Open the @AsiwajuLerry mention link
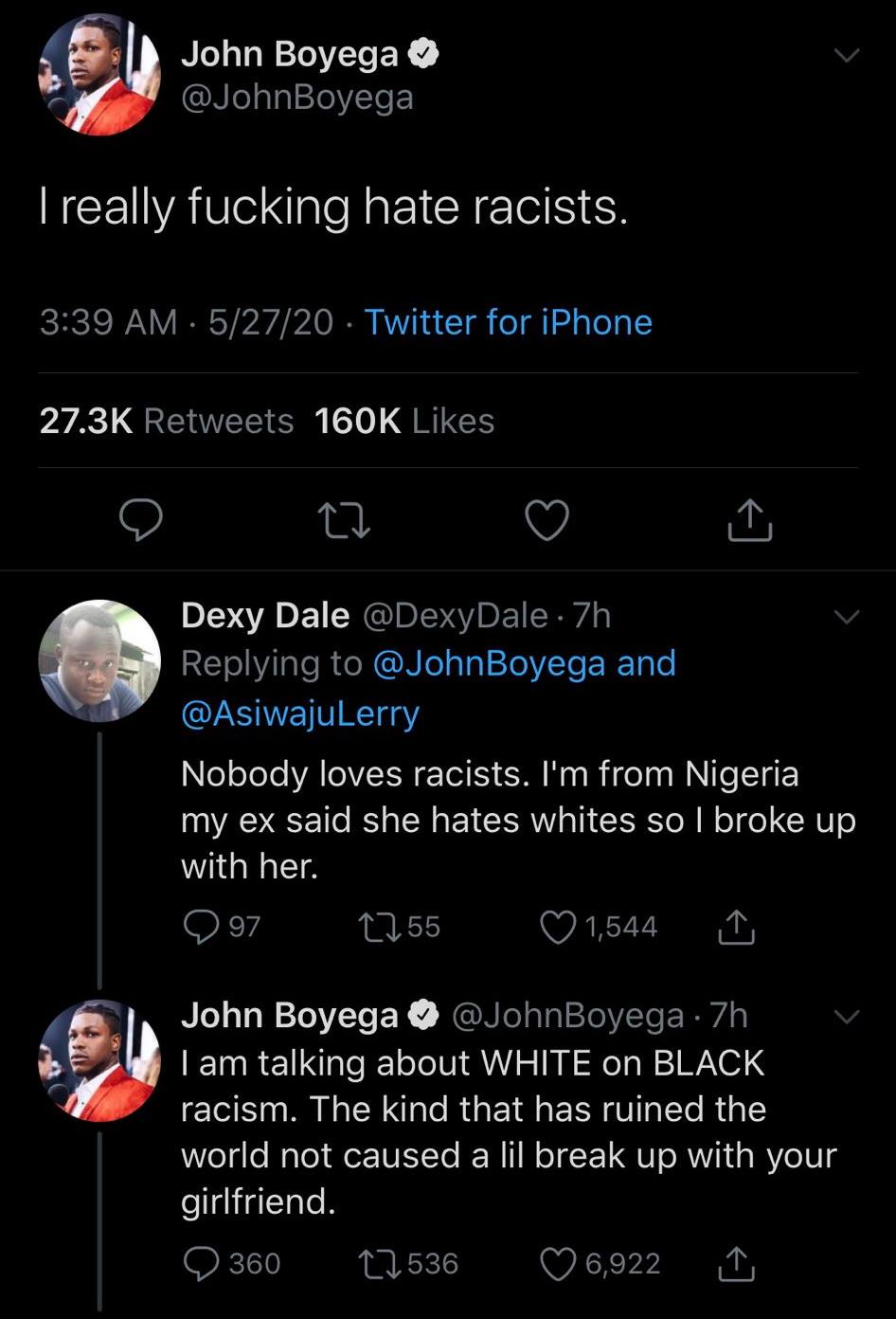Viewport: 896px width, 1319px height. [x=300, y=713]
